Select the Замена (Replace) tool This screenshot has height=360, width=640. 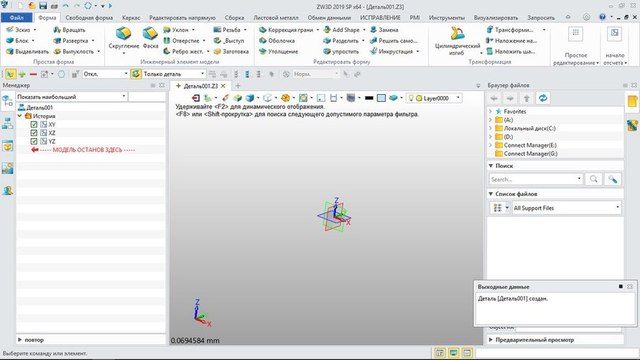pyautogui.click(x=384, y=30)
